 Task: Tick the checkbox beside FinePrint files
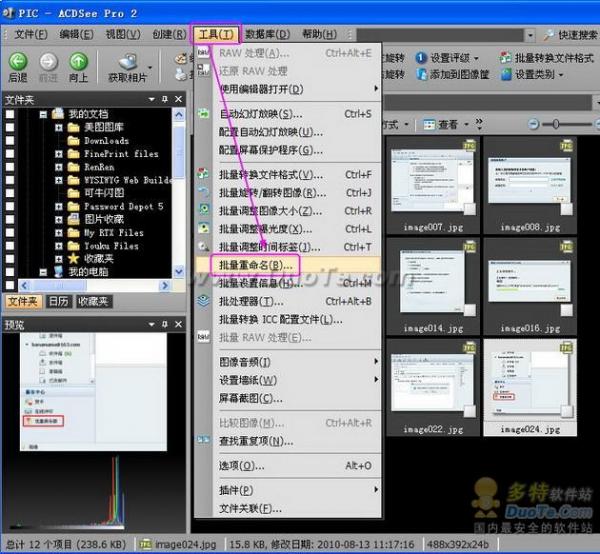(x=10, y=153)
